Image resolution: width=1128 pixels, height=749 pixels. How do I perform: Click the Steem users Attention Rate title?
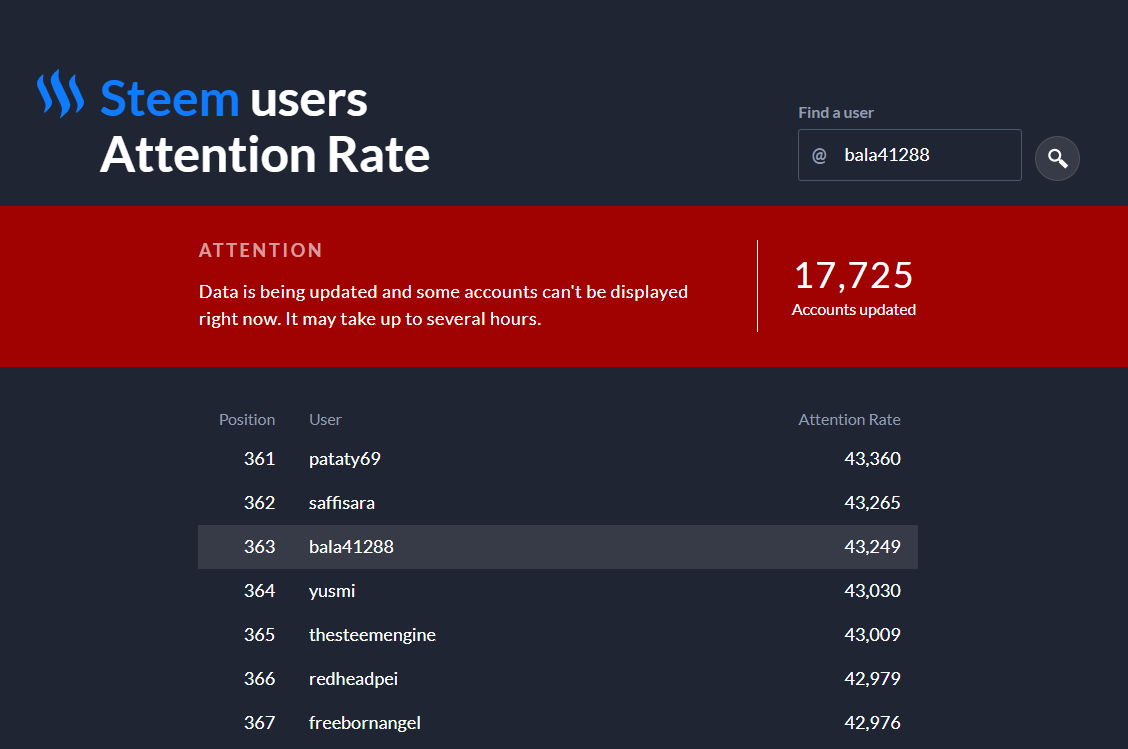[265, 126]
